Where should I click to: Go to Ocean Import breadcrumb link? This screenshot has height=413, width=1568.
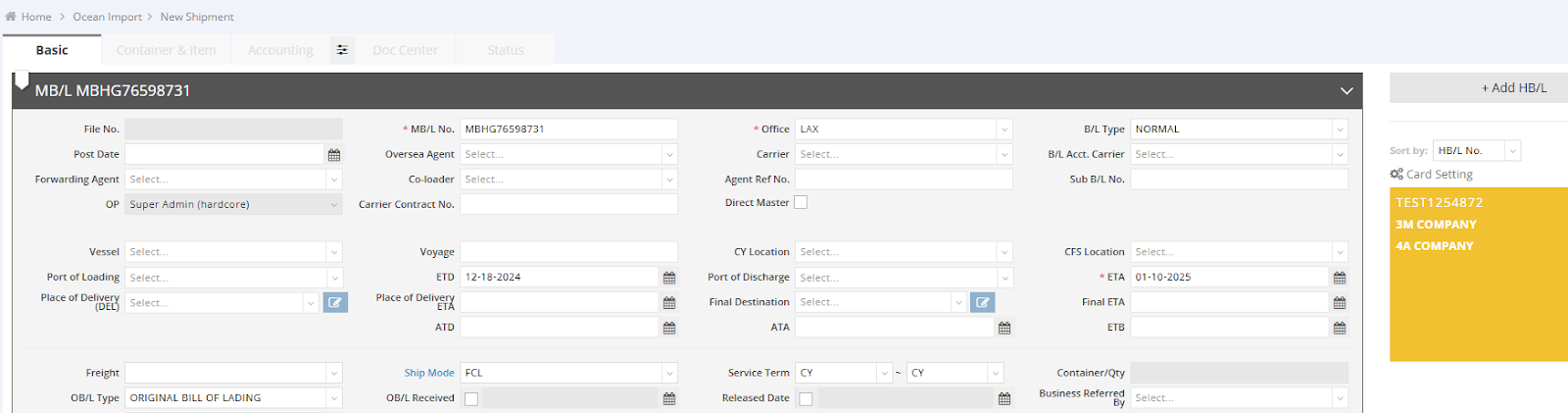[107, 17]
